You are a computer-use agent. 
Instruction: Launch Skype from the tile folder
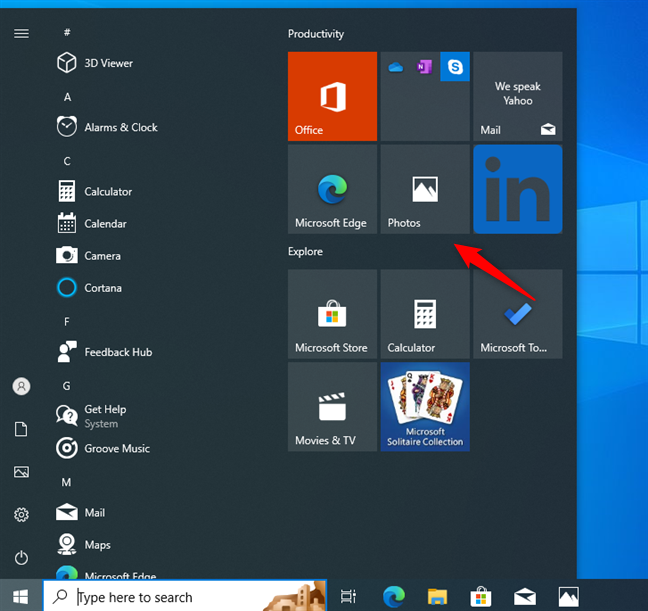pyautogui.click(x=455, y=67)
